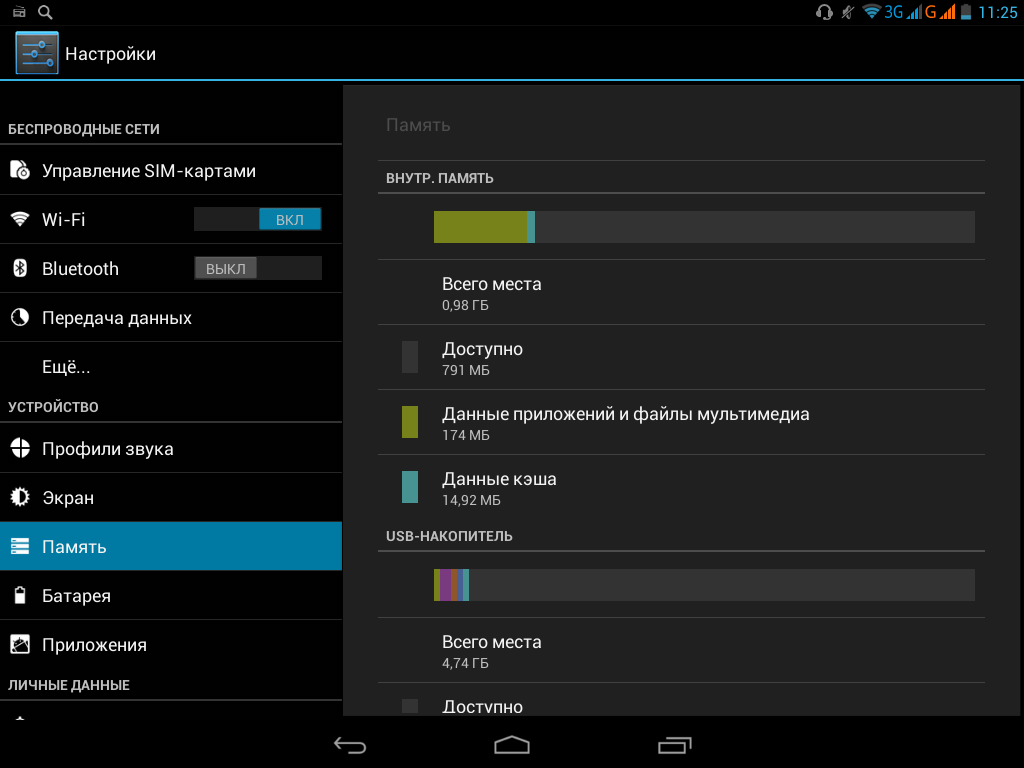Tap the Wi-Fi signal status icon
The height and width of the screenshot is (768, 1024).
[x=871, y=12]
